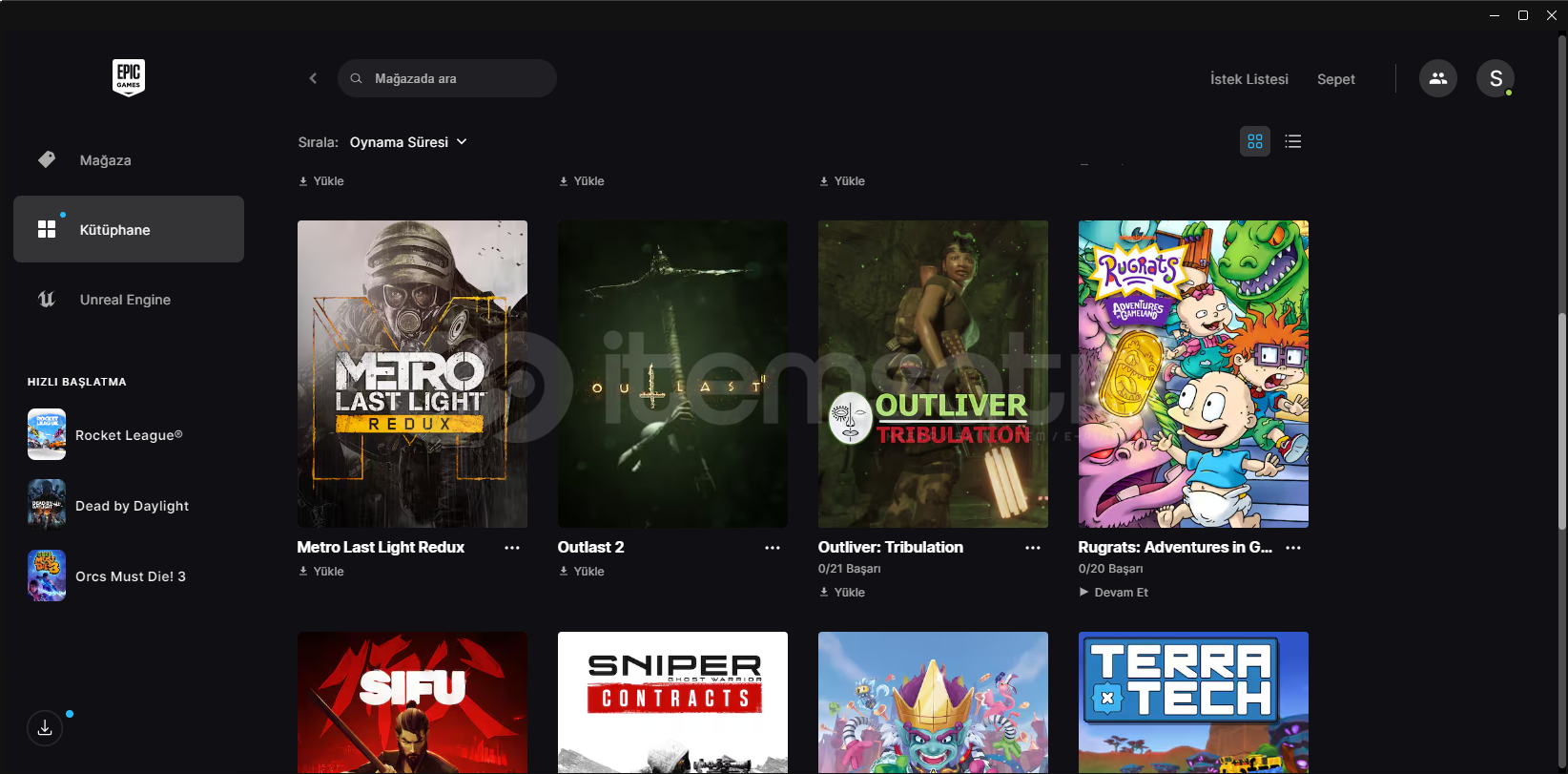Open Rugrats Adventures in Gameland cover
1568x774 pixels.
pos(1193,374)
